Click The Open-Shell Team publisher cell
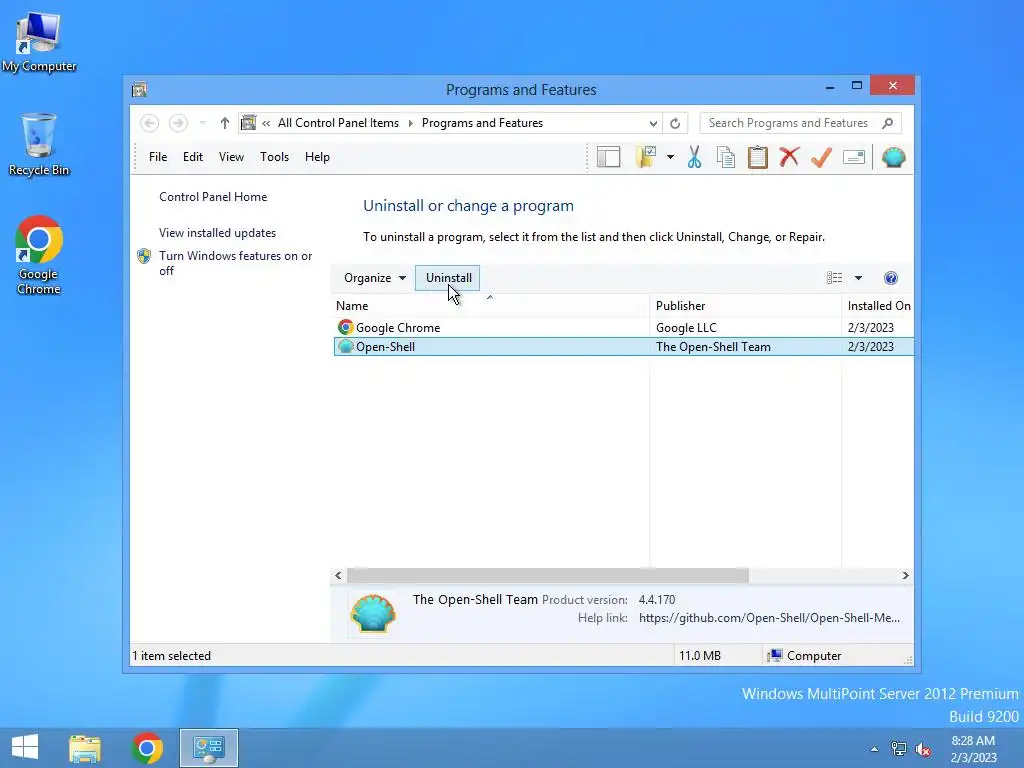This screenshot has height=768, width=1024. tap(713, 347)
